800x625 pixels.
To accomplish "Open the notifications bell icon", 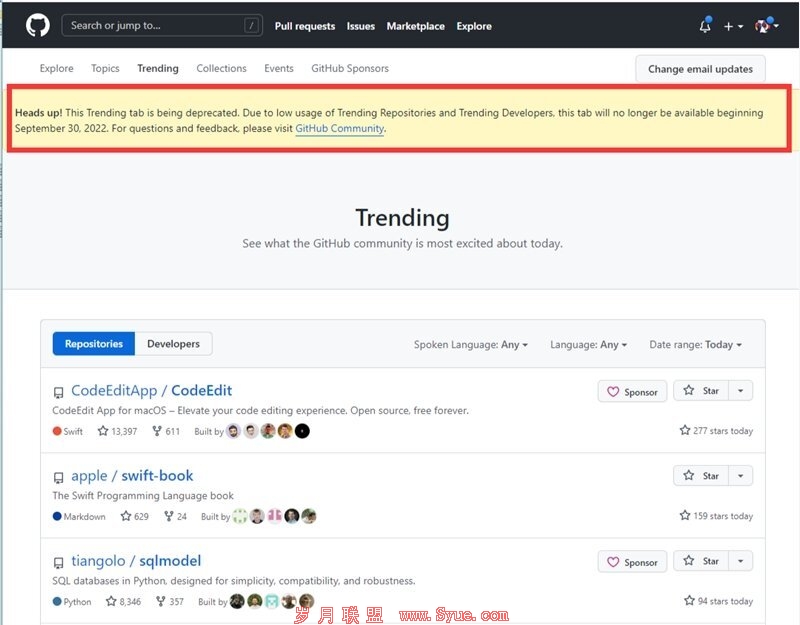I will (x=705, y=26).
